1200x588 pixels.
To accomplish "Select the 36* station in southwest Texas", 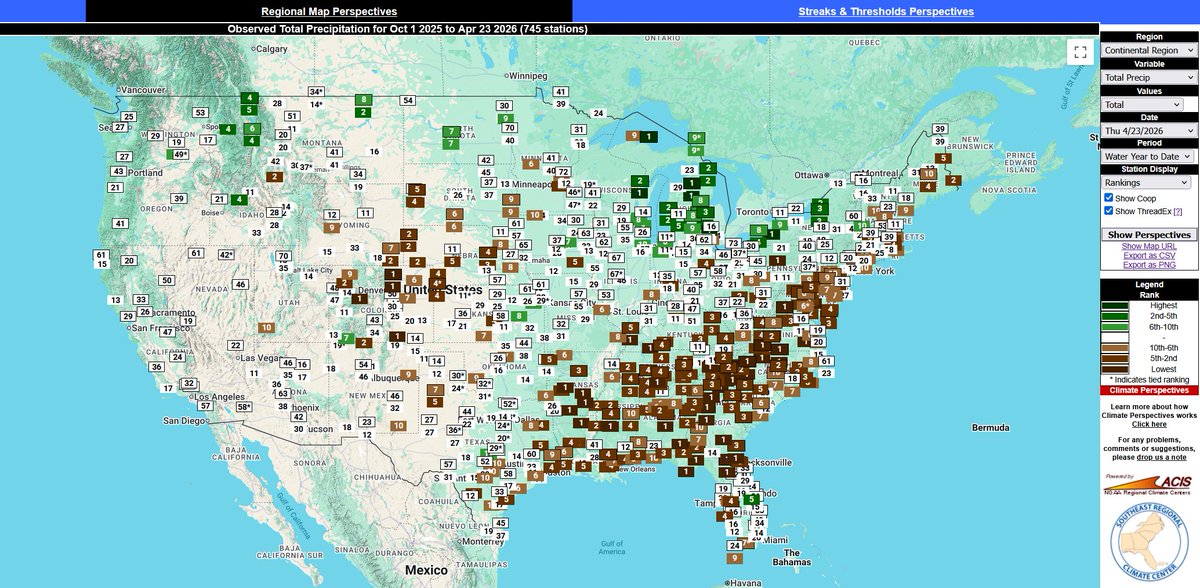I will (454, 430).
